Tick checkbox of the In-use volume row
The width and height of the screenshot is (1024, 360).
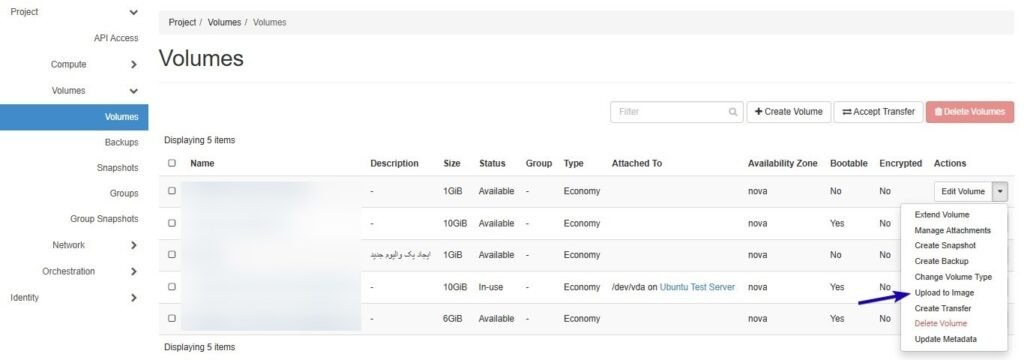click(172, 287)
